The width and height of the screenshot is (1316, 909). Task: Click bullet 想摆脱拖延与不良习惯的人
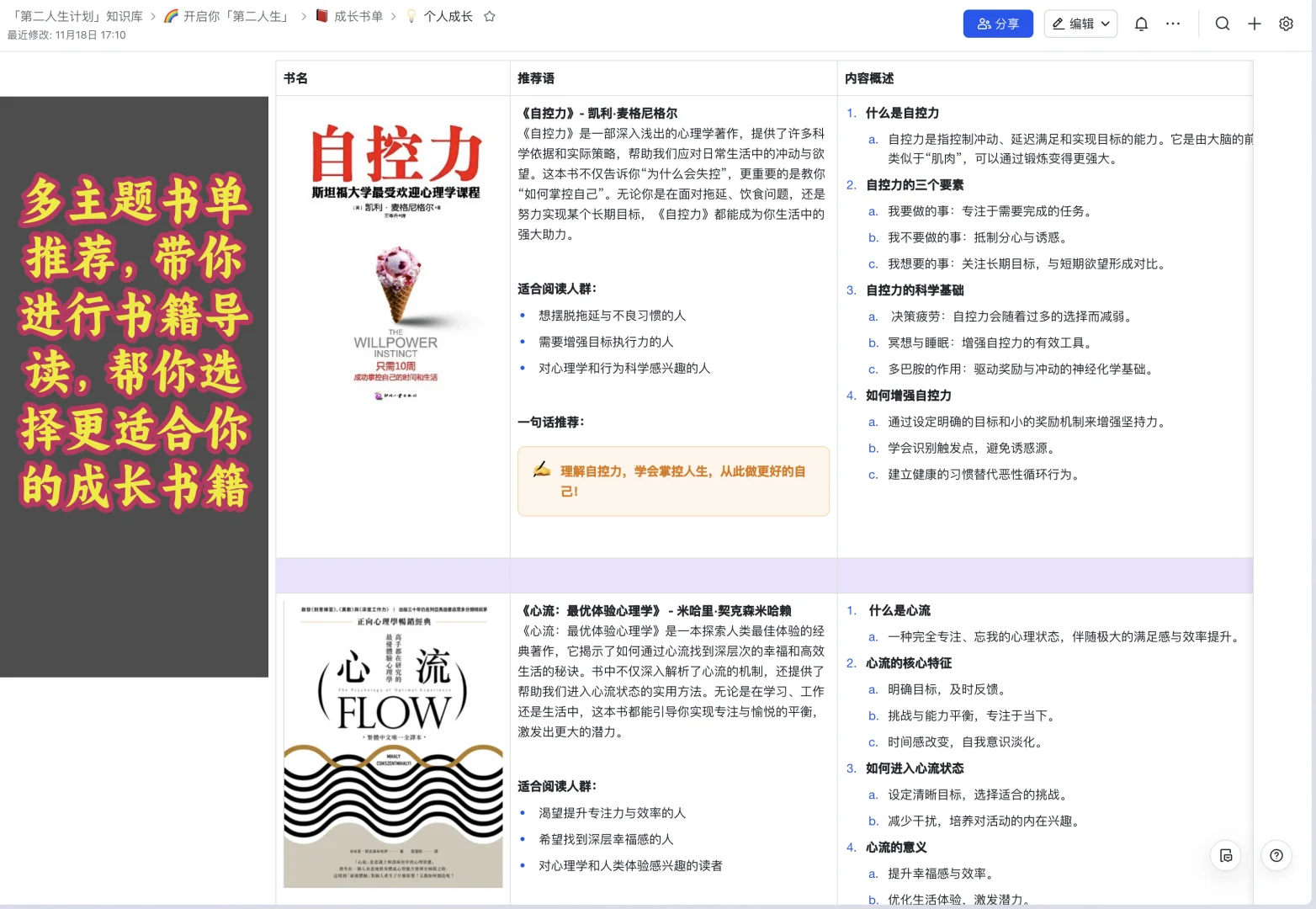(x=612, y=315)
